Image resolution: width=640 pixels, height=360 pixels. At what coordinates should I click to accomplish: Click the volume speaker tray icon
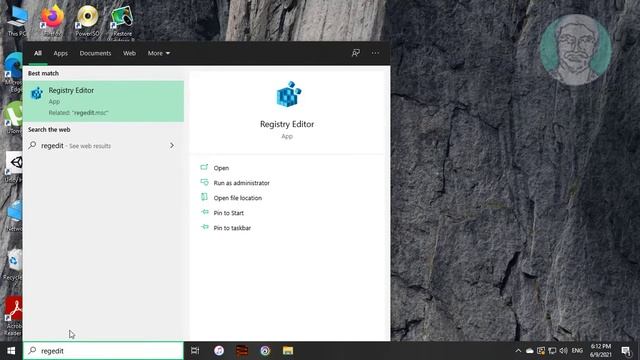coord(564,351)
